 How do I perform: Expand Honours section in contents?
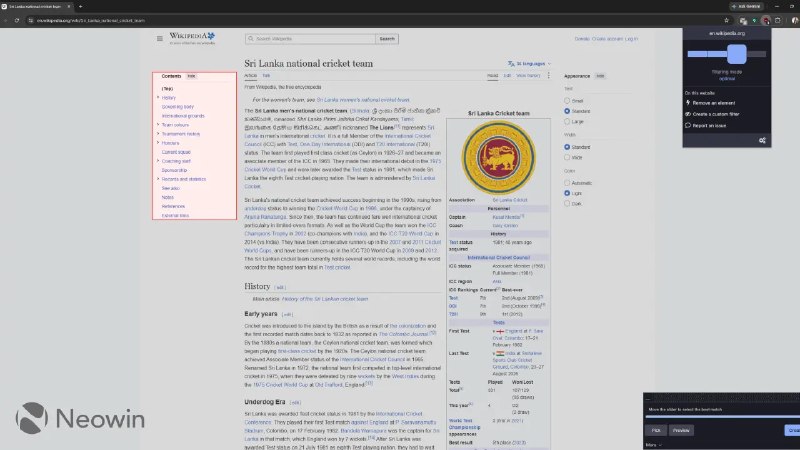tap(158, 142)
